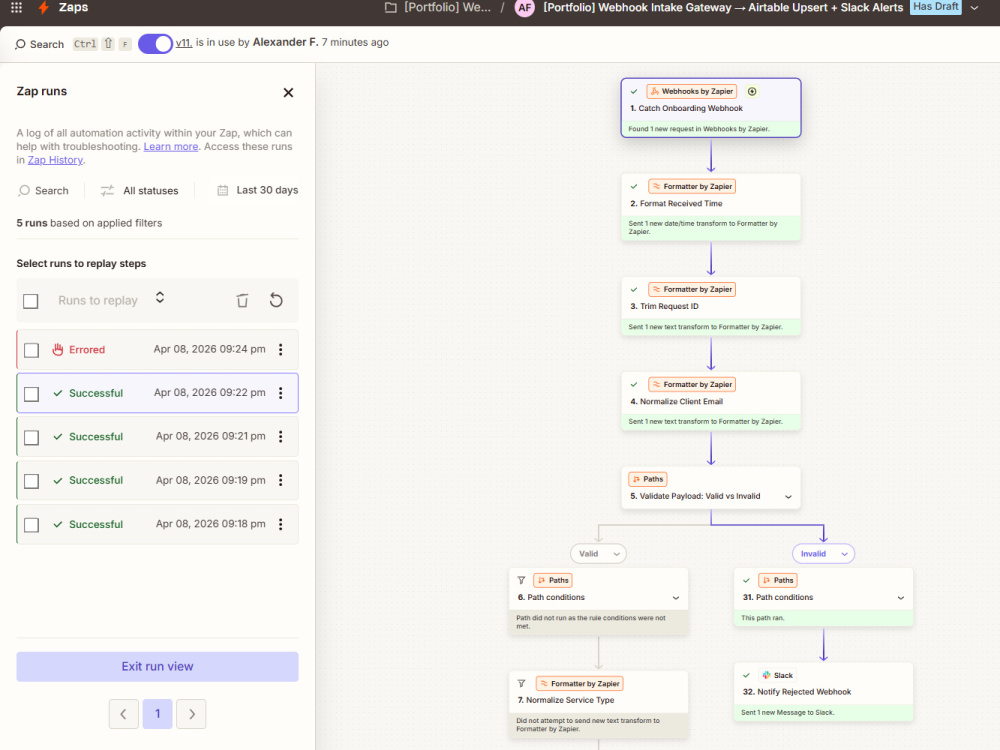Viewport: 1000px width, 750px height.
Task: Check the Runs to replay select-all checkbox
Action: (31, 301)
